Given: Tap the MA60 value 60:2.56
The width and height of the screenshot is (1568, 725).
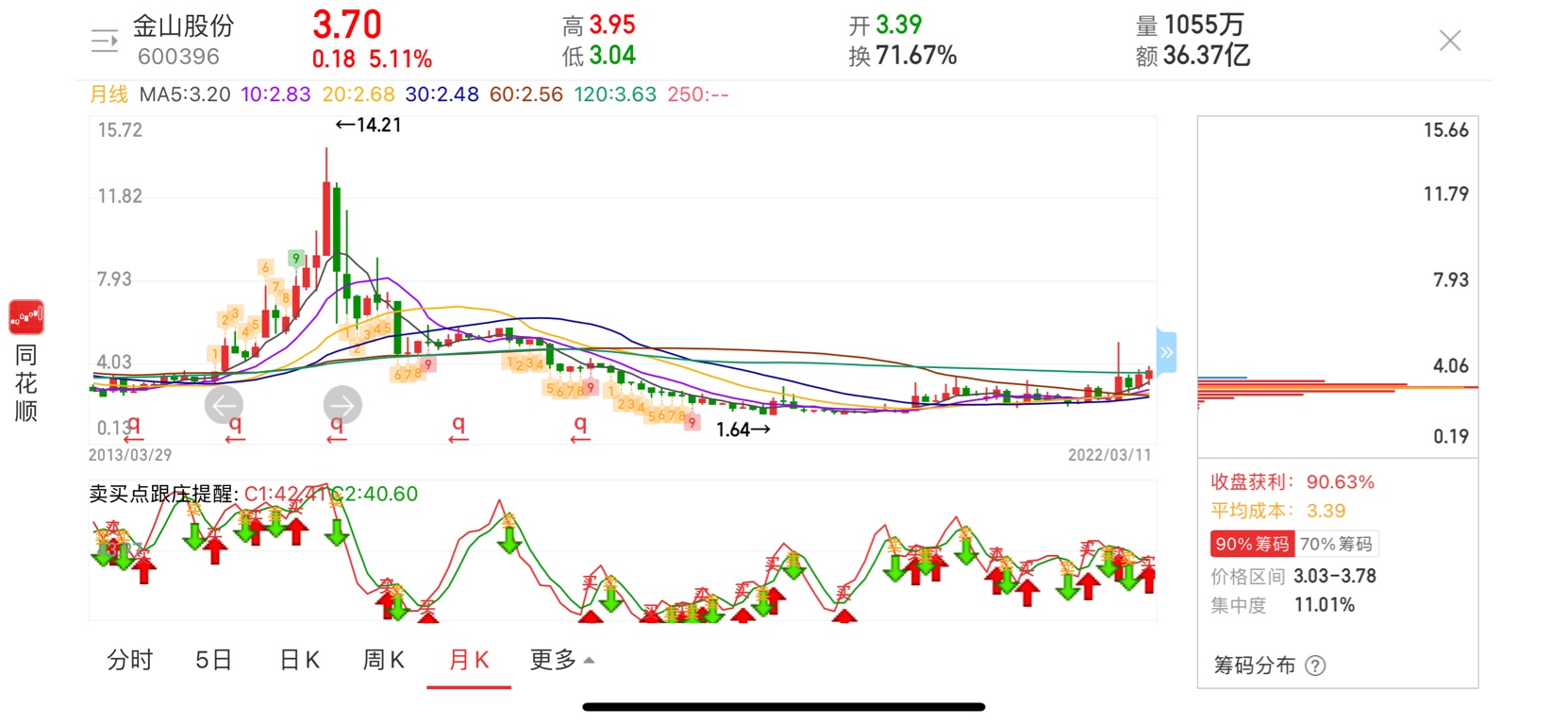Looking at the screenshot, I should [x=526, y=94].
